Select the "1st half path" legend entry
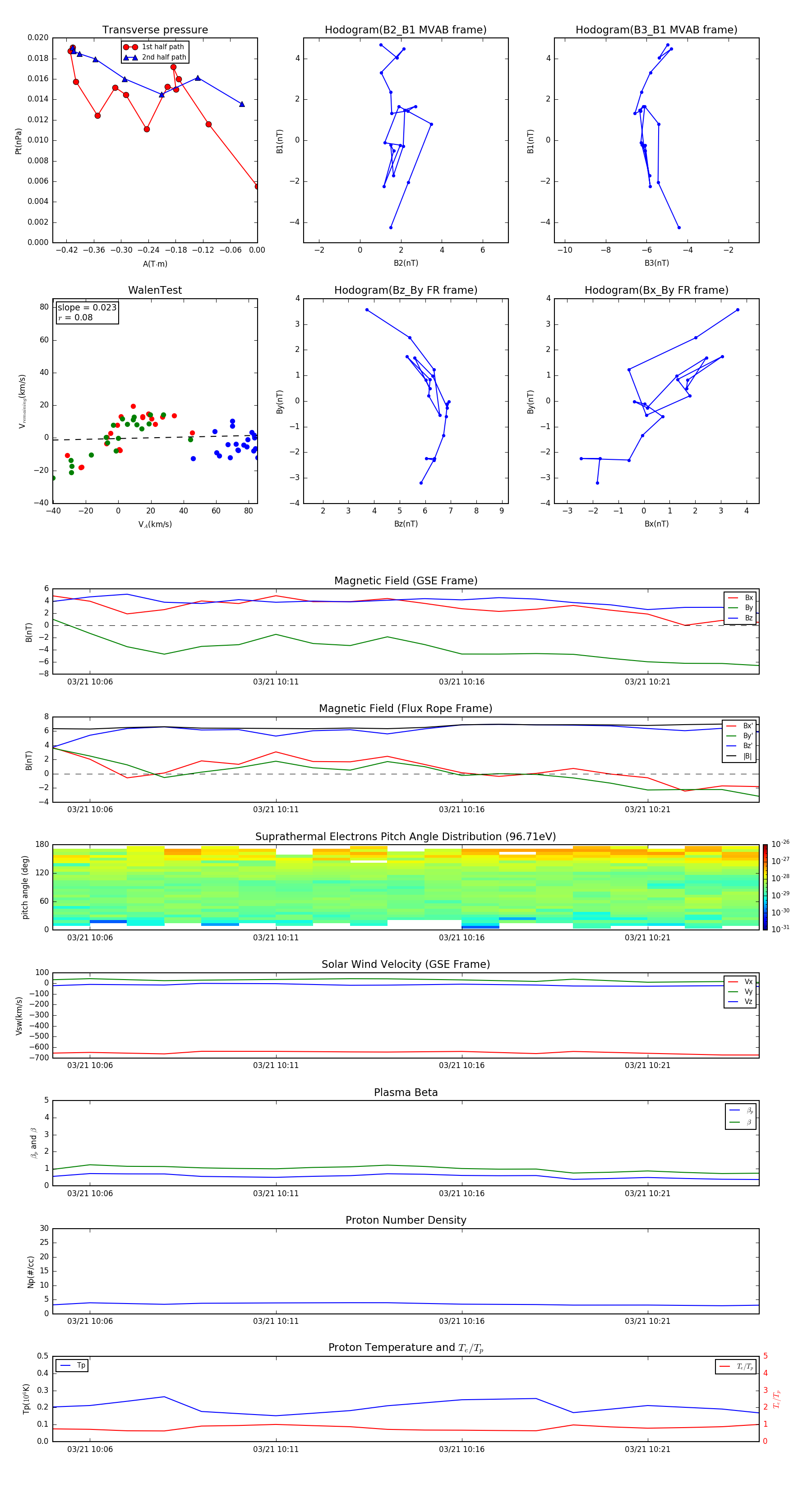 [154, 47]
